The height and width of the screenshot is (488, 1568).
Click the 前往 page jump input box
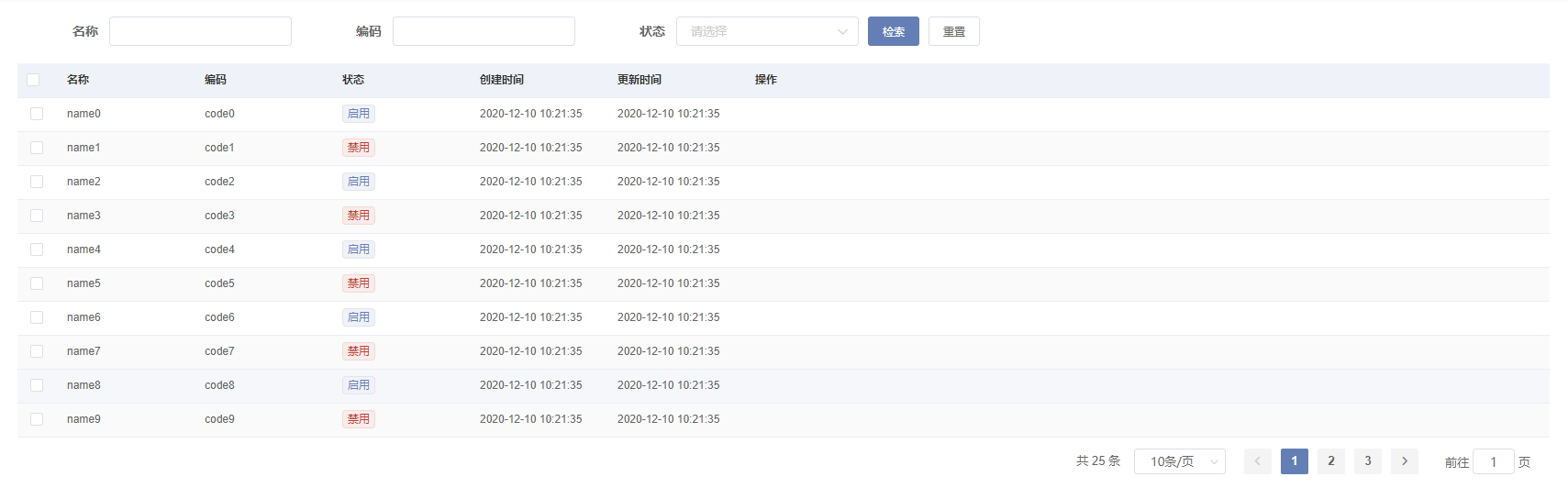(x=1493, y=461)
